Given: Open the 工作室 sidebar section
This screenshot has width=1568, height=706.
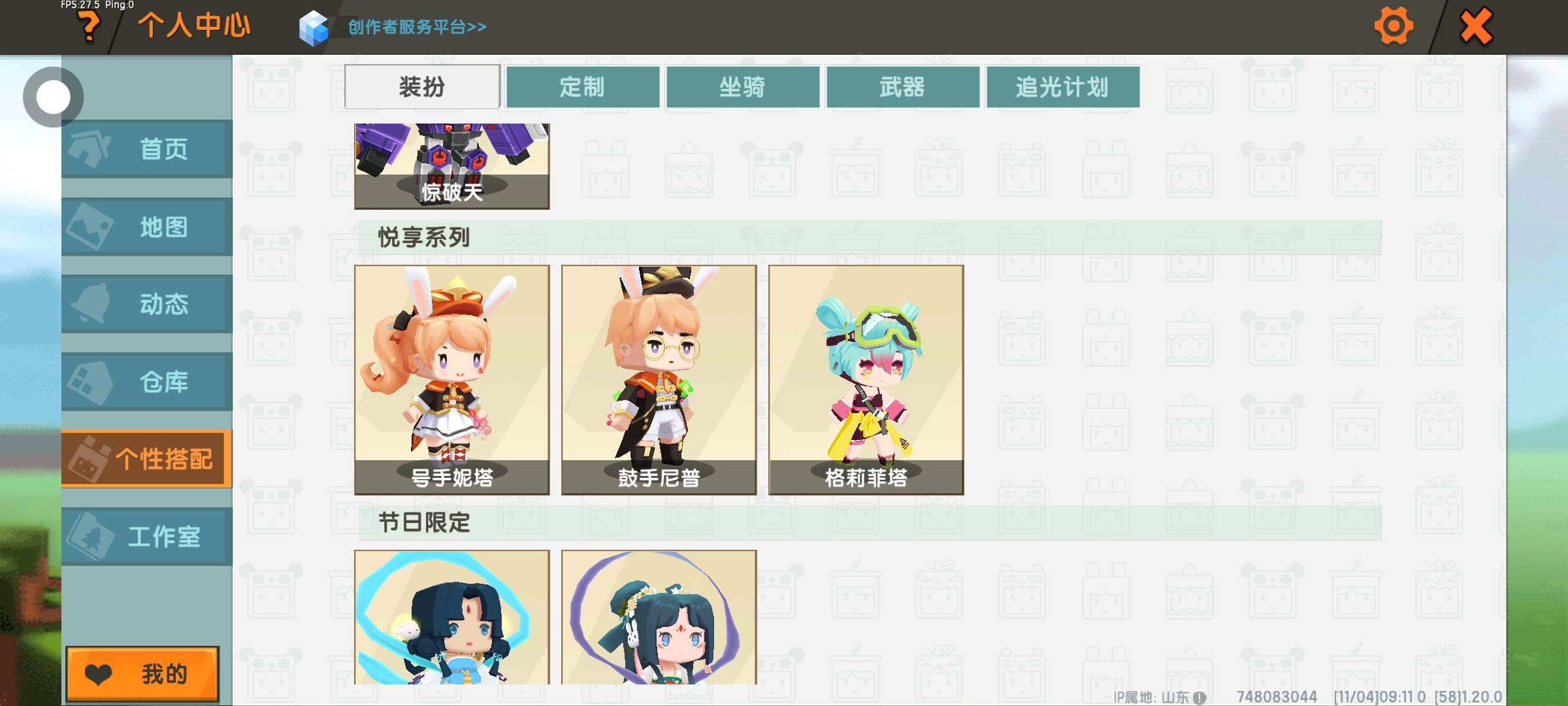Looking at the screenshot, I should coord(147,536).
